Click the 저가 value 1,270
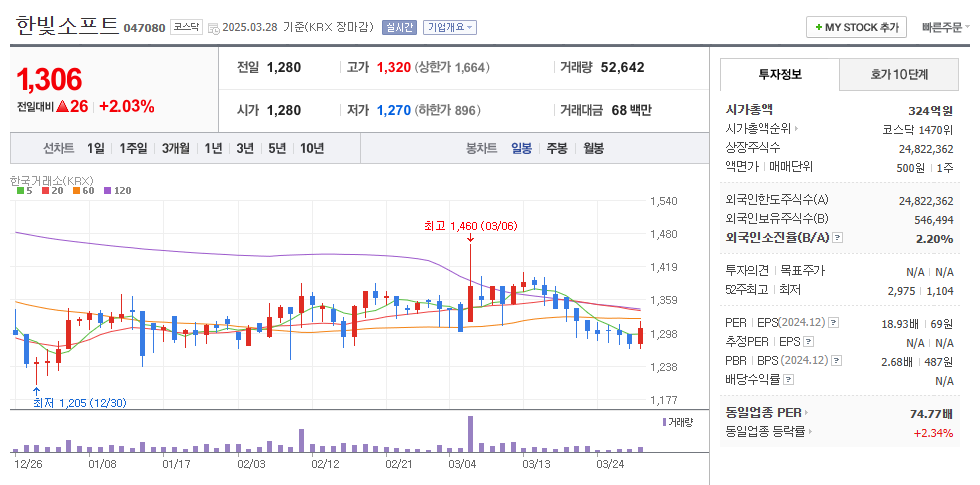The height and width of the screenshot is (485, 980). coord(394,111)
